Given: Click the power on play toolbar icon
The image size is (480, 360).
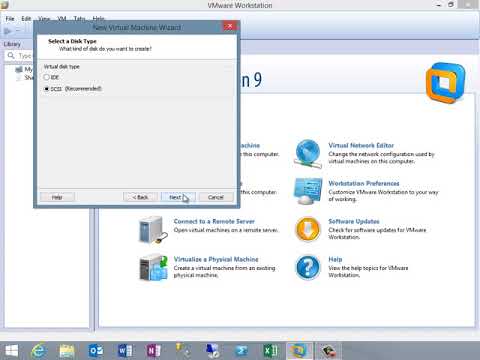Looking at the screenshot, I should pyautogui.click(x=8, y=31).
